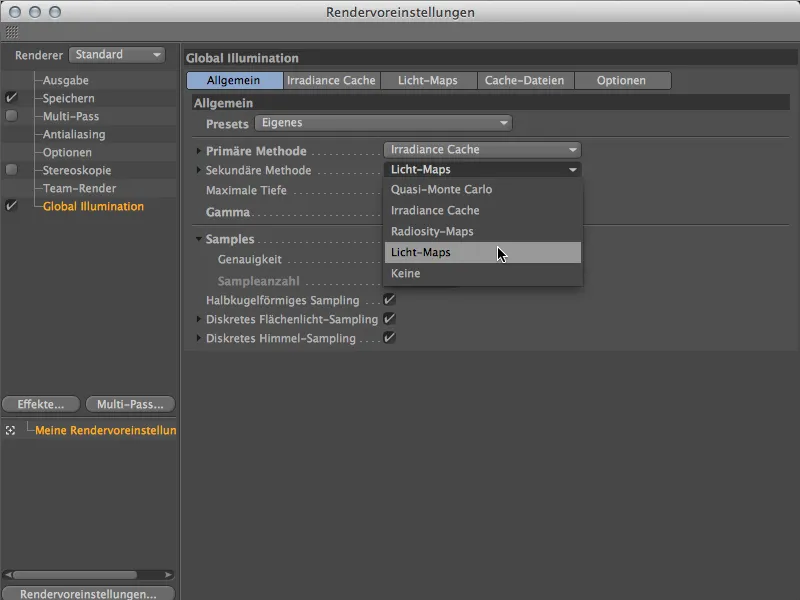Click the scrollbar left arrow

click(x=8, y=575)
